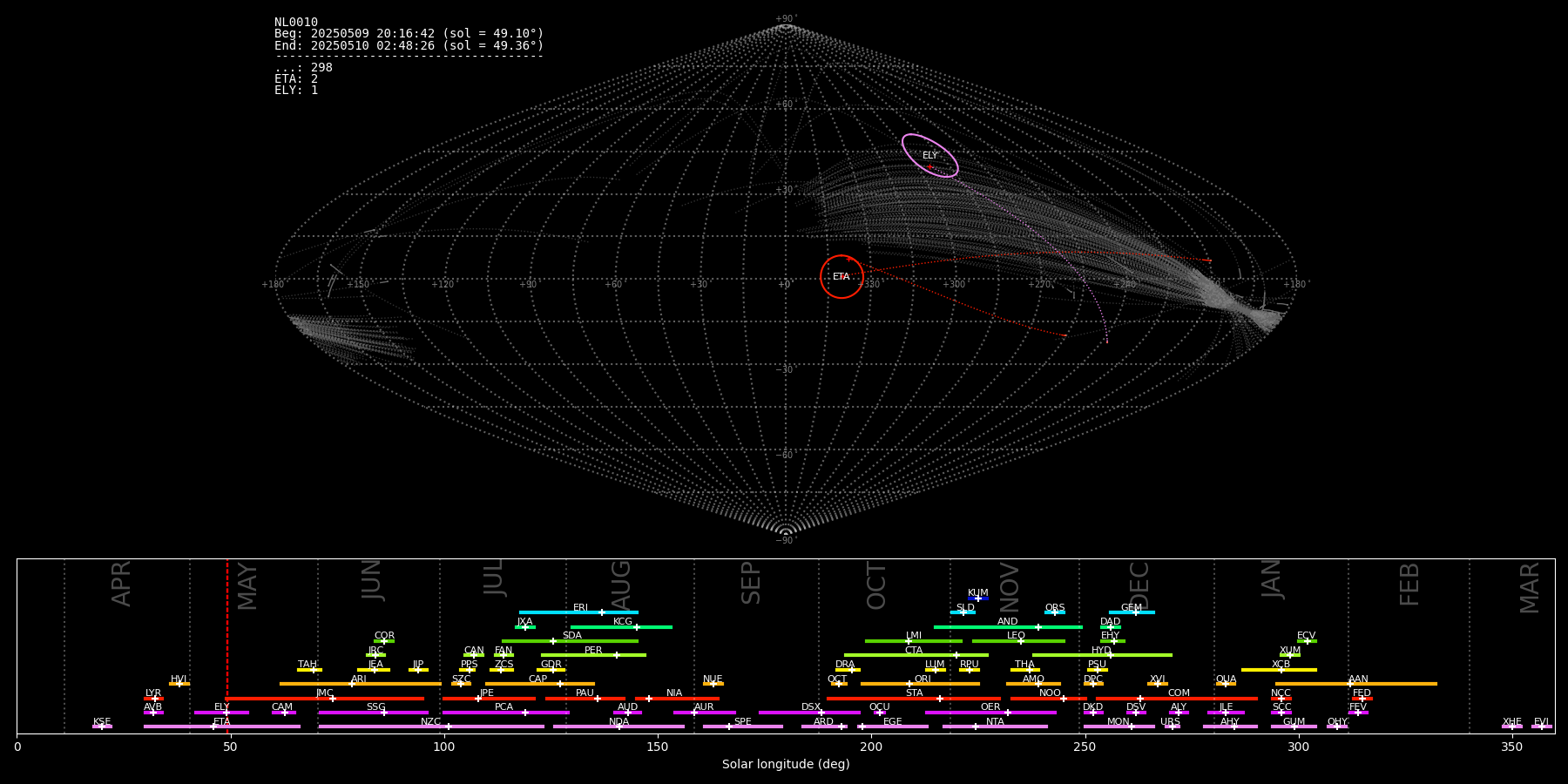Click the XHE shower marker

pos(1512,727)
